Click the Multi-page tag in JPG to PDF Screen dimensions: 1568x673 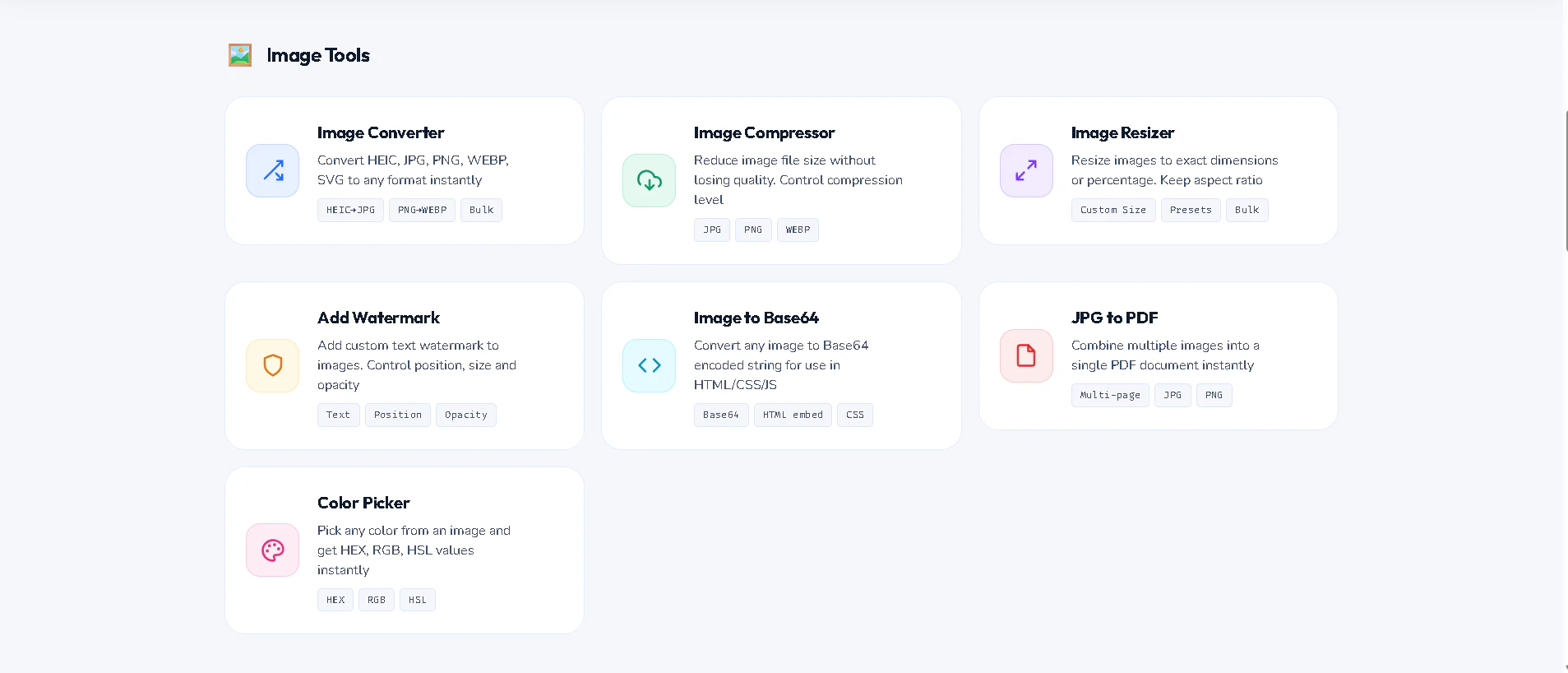click(x=1110, y=395)
